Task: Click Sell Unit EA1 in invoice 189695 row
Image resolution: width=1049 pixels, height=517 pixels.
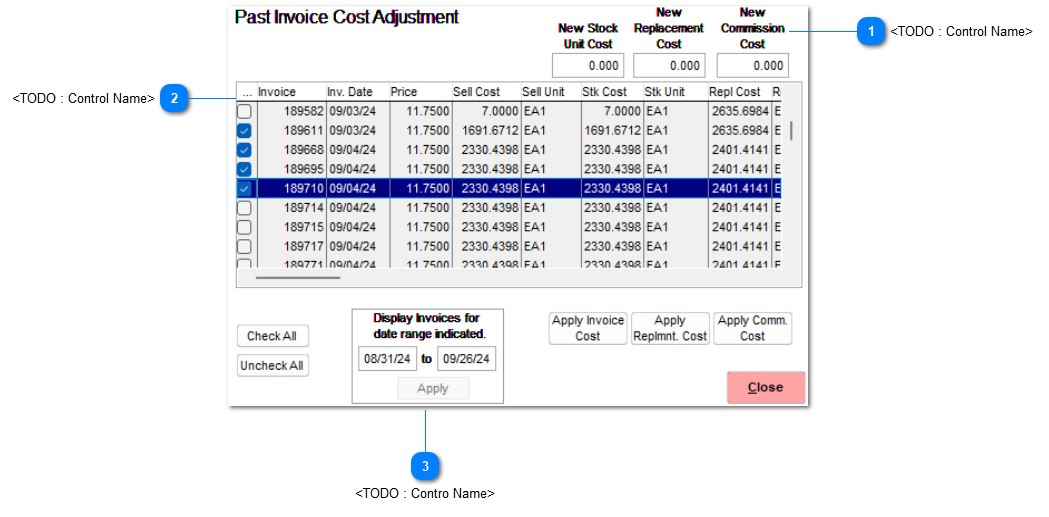Action: 550,169
